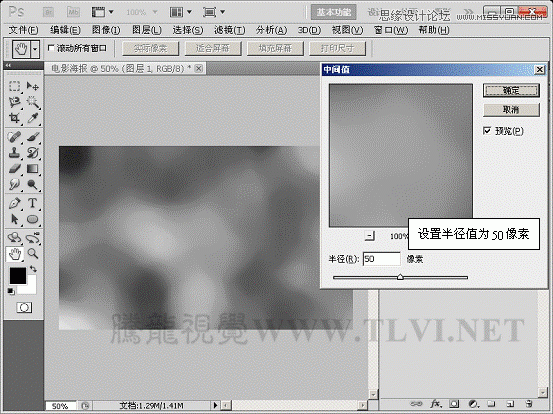The height and width of the screenshot is (414, 553).
Task: Click the 适合屏幕 button
Action: tap(213, 48)
